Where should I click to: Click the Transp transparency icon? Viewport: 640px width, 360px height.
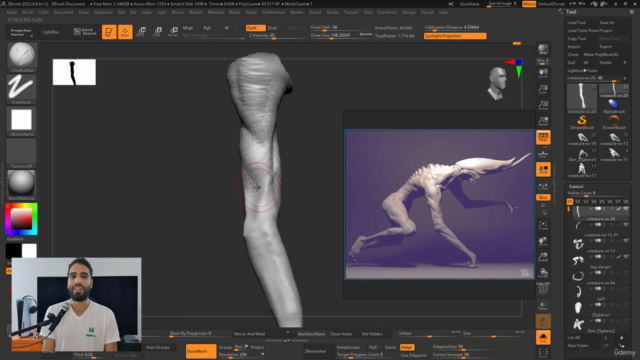543,305
